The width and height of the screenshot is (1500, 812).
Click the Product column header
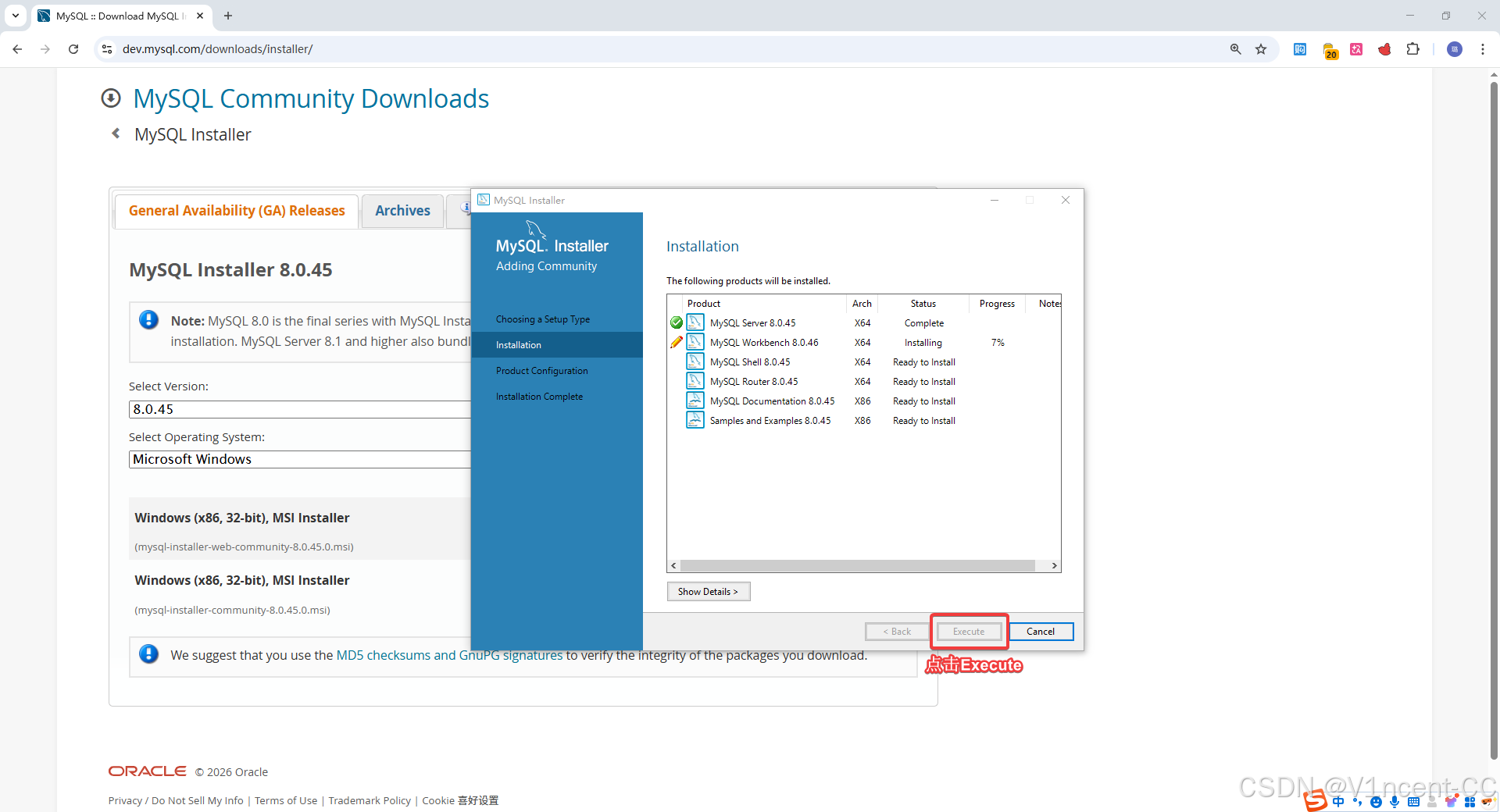point(764,304)
